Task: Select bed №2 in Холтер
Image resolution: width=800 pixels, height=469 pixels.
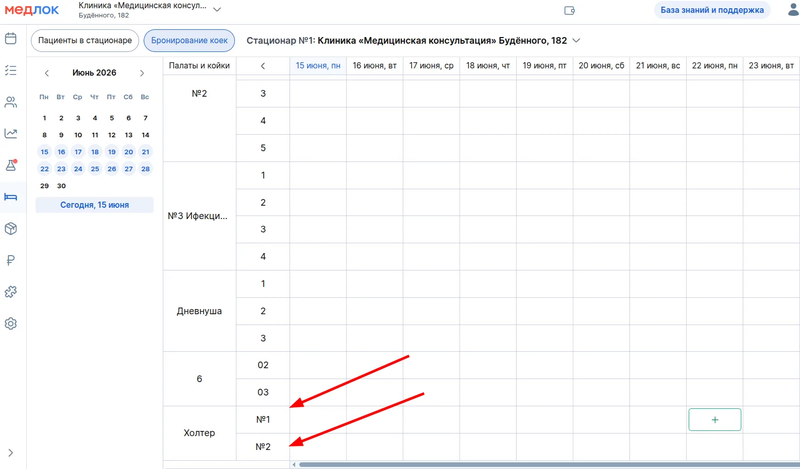Action: tap(263, 447)
